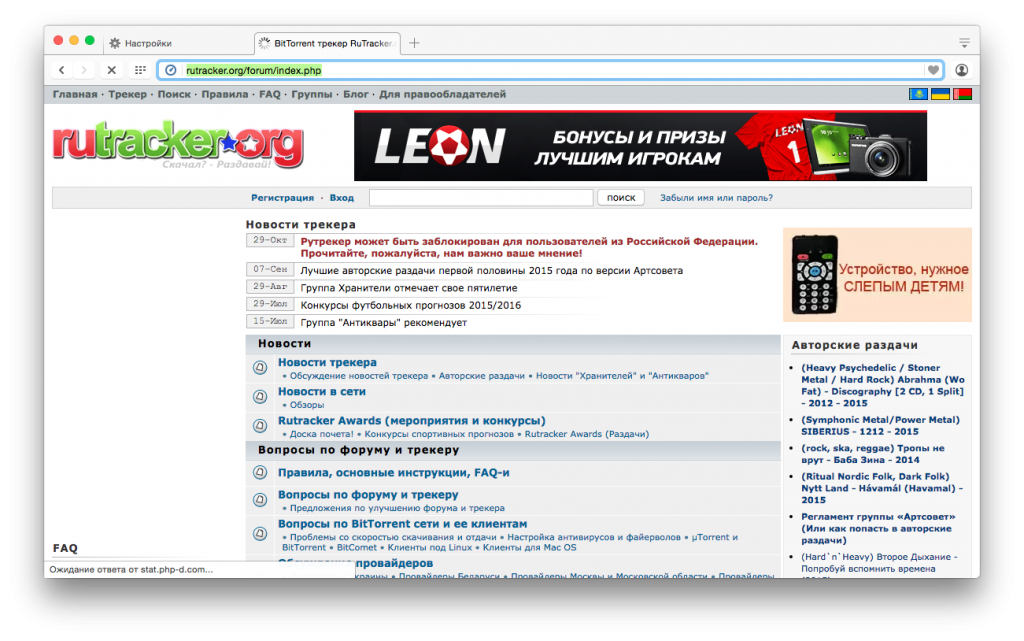The height and width of the screenshot is (641, 1024).
Task: Open a new tab with plus button
Action: tap(414, 43)
